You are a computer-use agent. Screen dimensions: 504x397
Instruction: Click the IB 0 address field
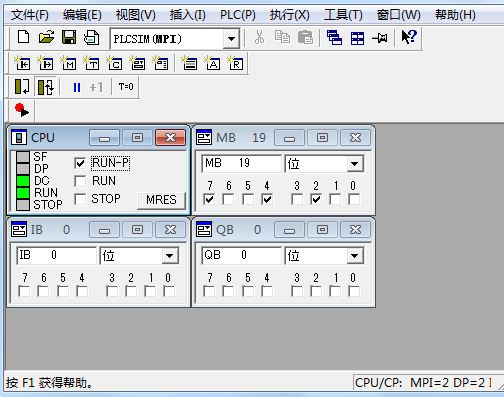tap(56, 255)
